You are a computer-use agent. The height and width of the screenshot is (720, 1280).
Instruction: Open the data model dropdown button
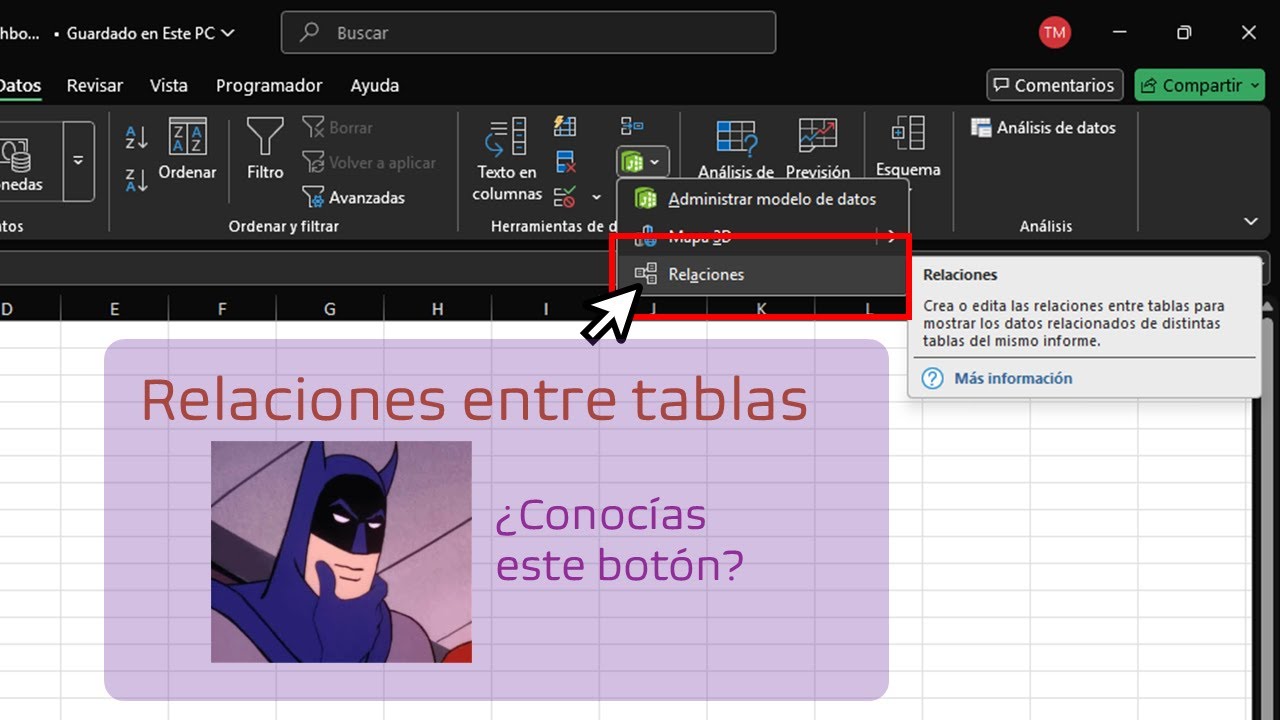tap(642, 161)
